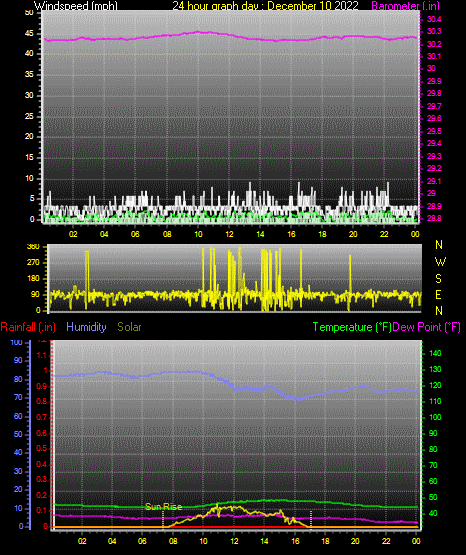Click the Temperature (°F) legend label
This screenshot has height=555, width=466.
[x=352, y=327]
